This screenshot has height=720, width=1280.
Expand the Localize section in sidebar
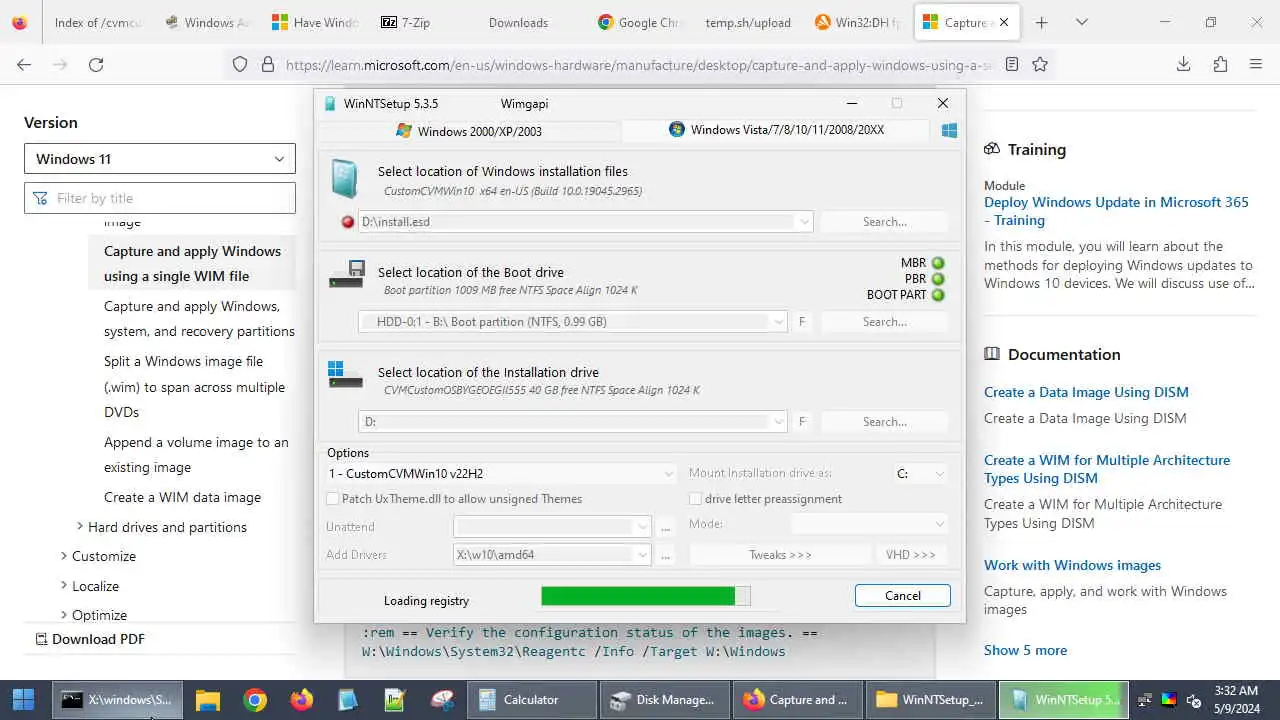pyautogui.click(x=64, y=586)
